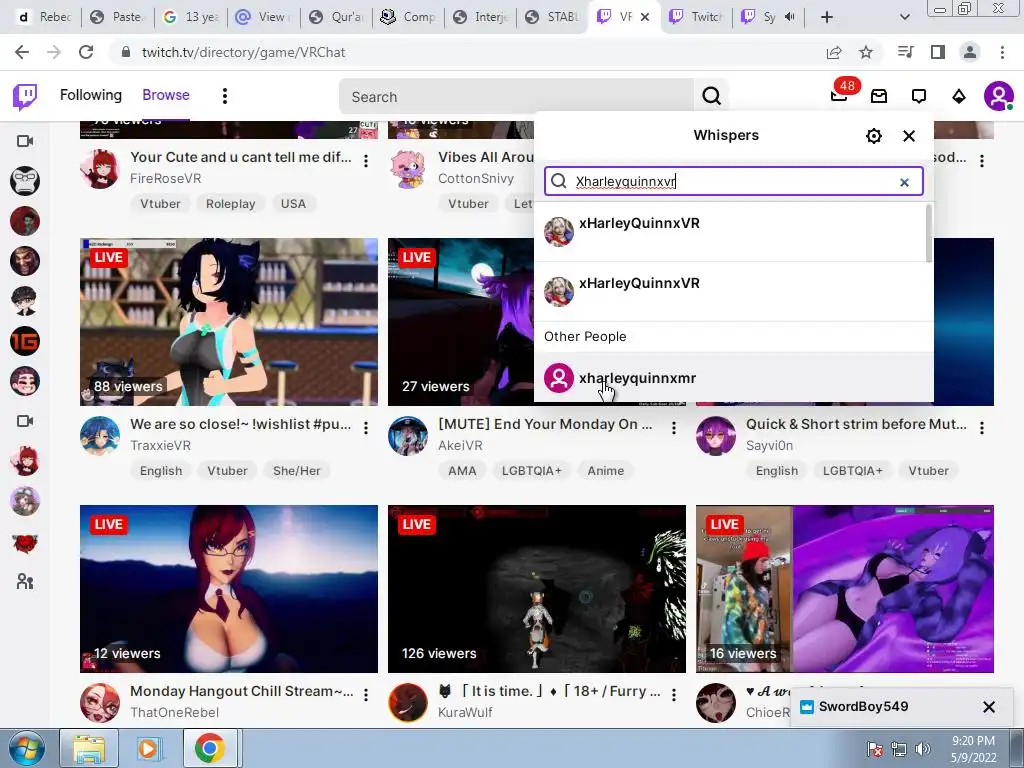This screenshot has height=768, width=1024.
Task: Filter by the AMA tag
Action: [462, 471]
